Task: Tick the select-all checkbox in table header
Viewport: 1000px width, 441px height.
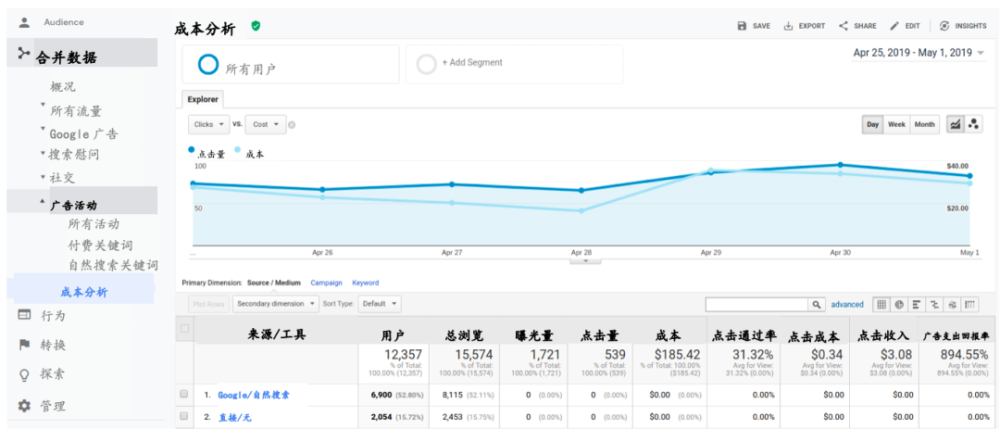Action: pos(185,329)
